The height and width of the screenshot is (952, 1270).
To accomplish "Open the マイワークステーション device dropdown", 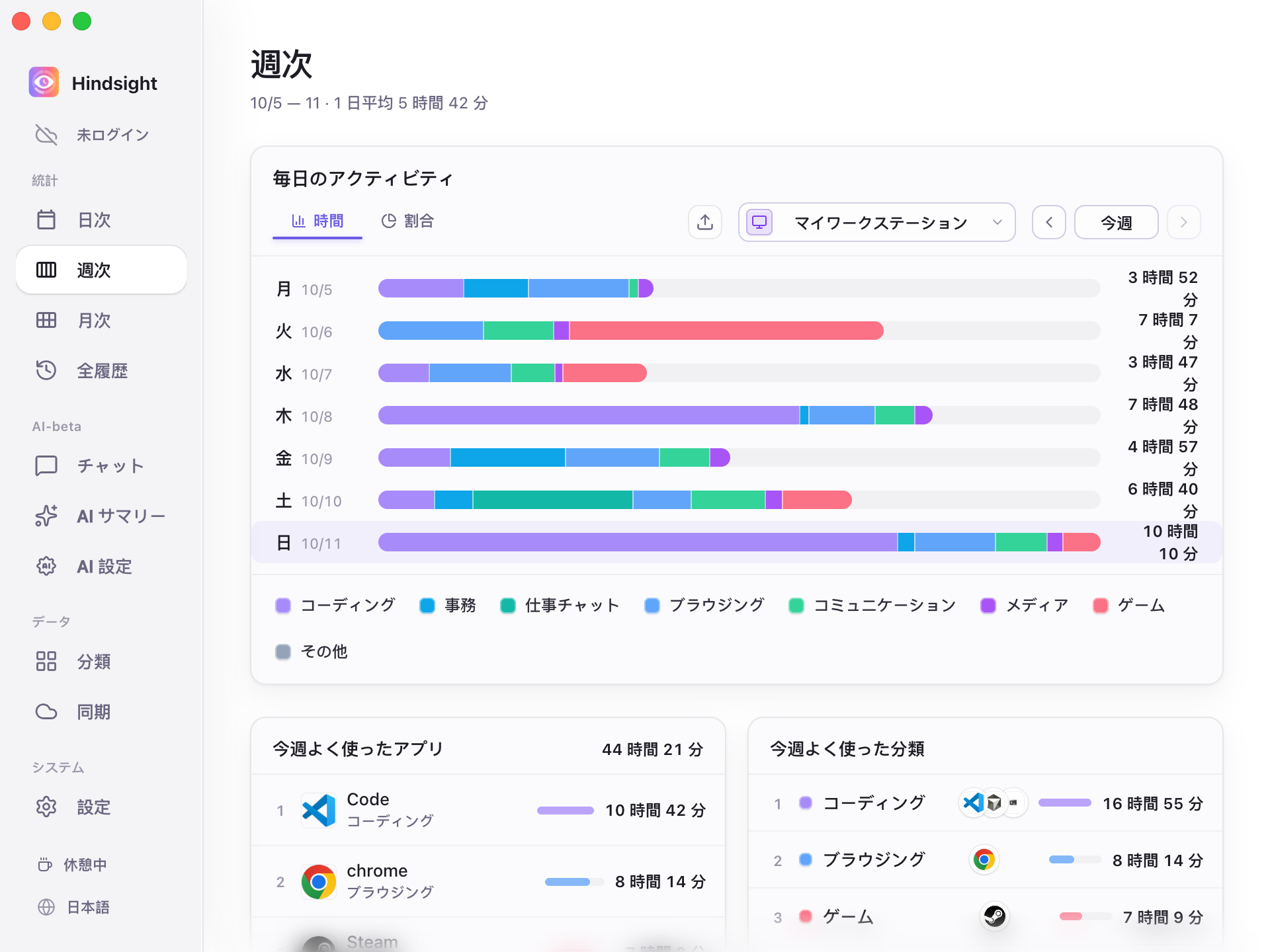I will [x=877, y=222].
